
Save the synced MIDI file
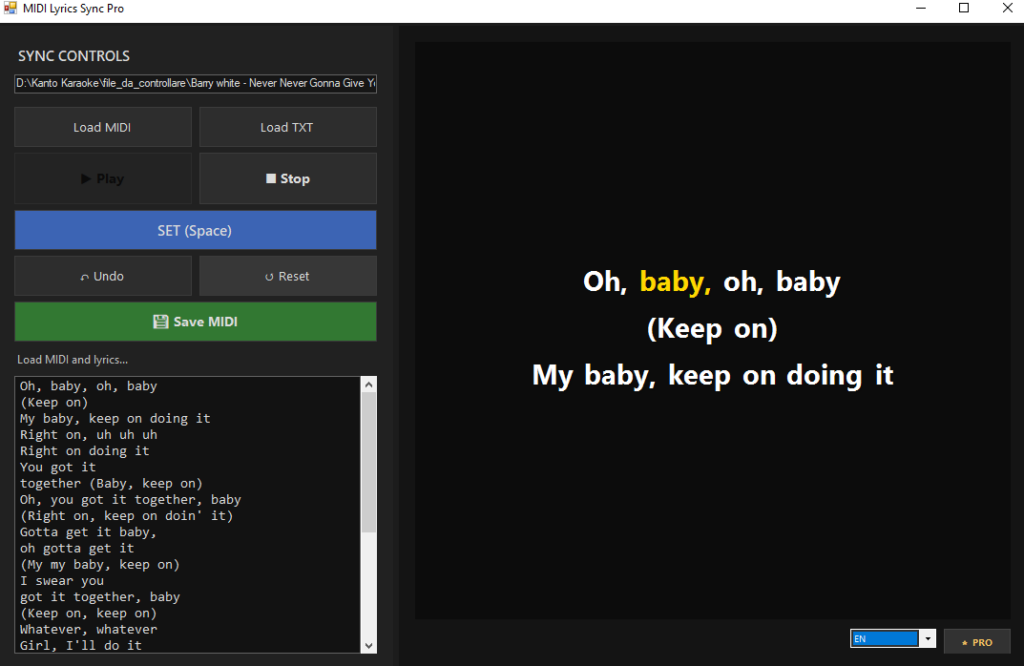[195, 322]
